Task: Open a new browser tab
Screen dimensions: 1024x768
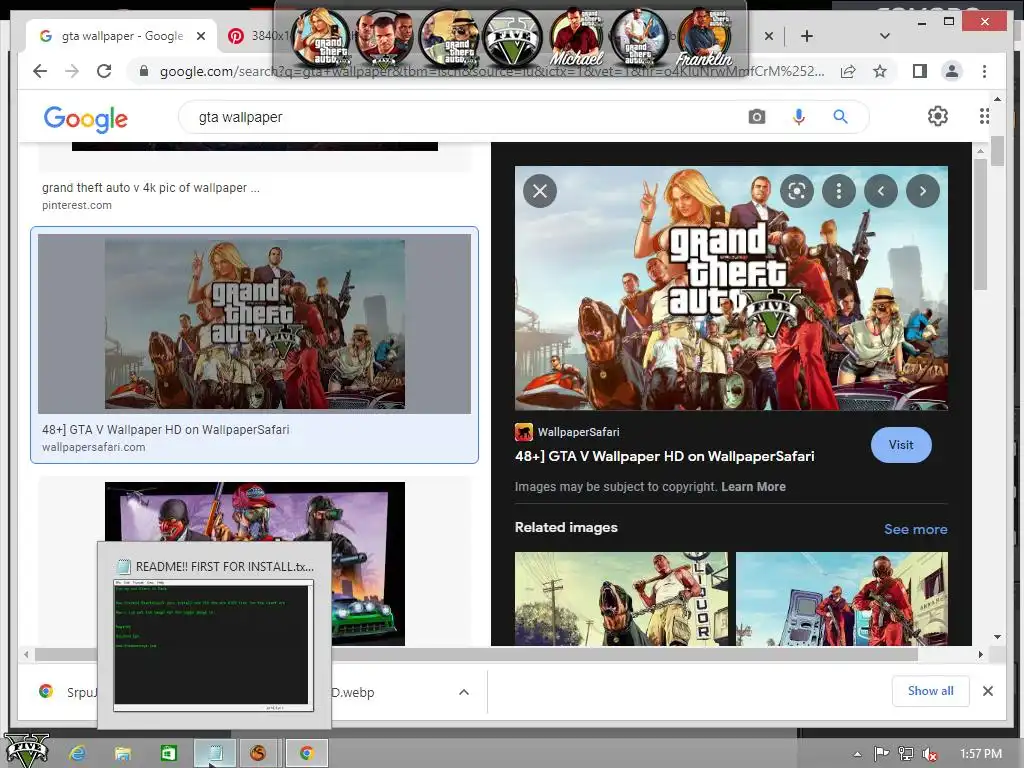Action: click(807, 36)
